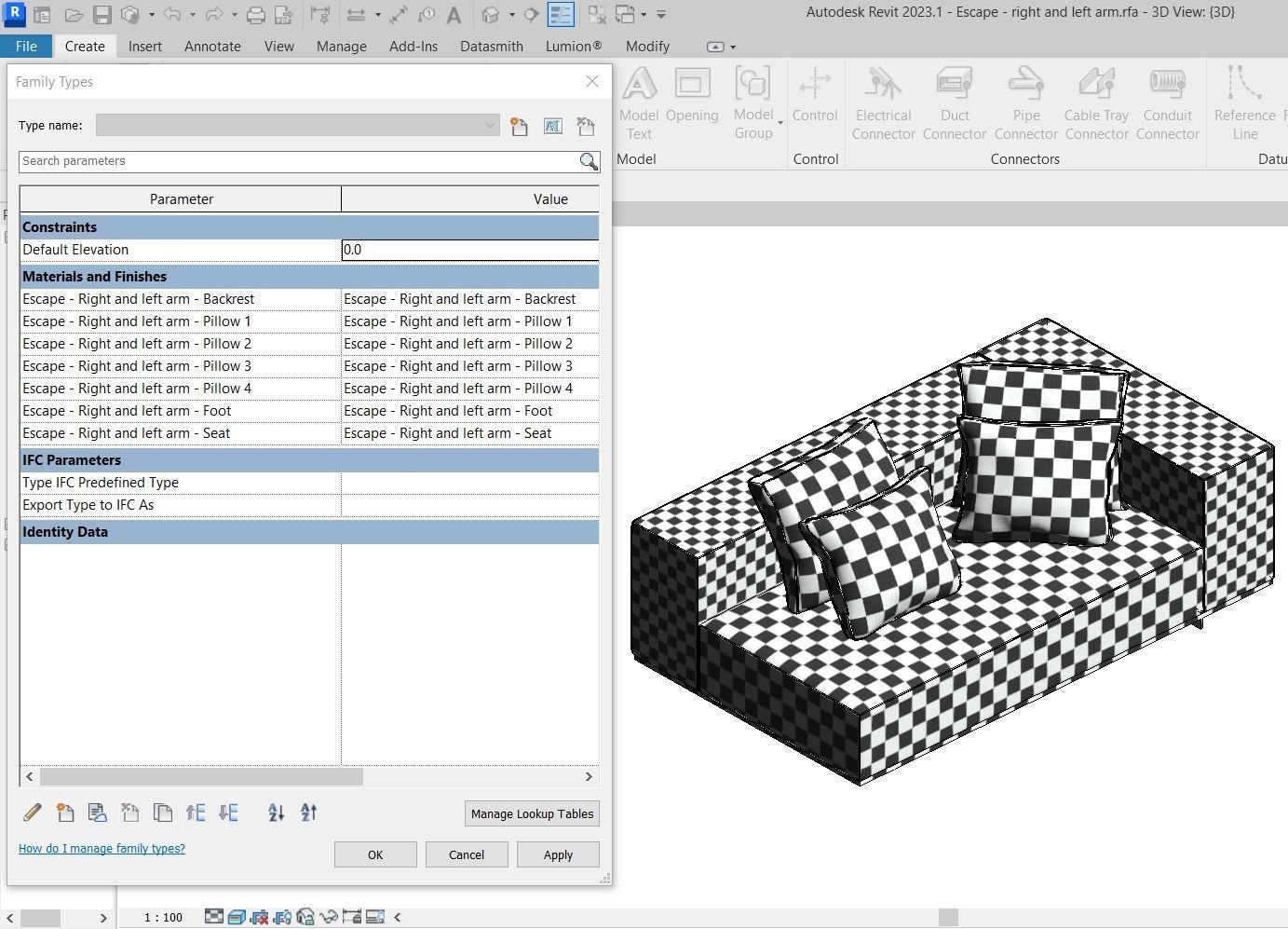Click the Apply button

point(558,854)
